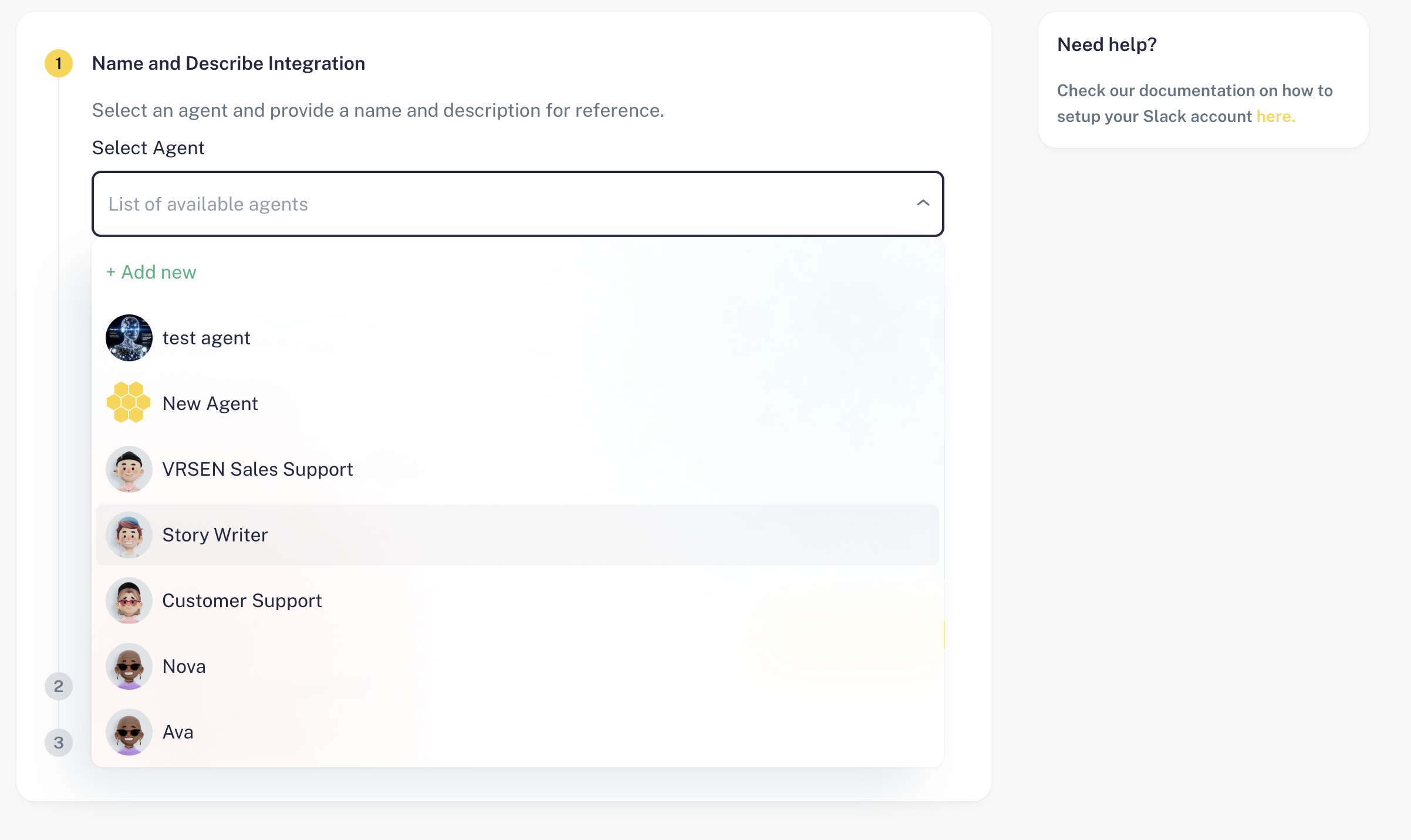Choose 'Customer Support' from agents list
The image size is (1411, 840).
point(242,601)
